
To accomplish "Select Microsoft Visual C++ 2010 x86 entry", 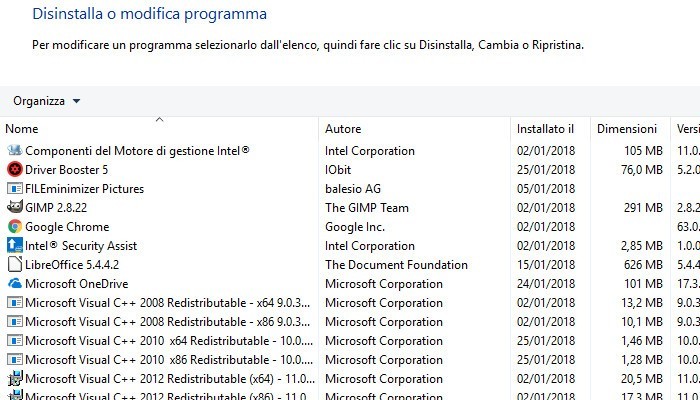I will 160,360.
